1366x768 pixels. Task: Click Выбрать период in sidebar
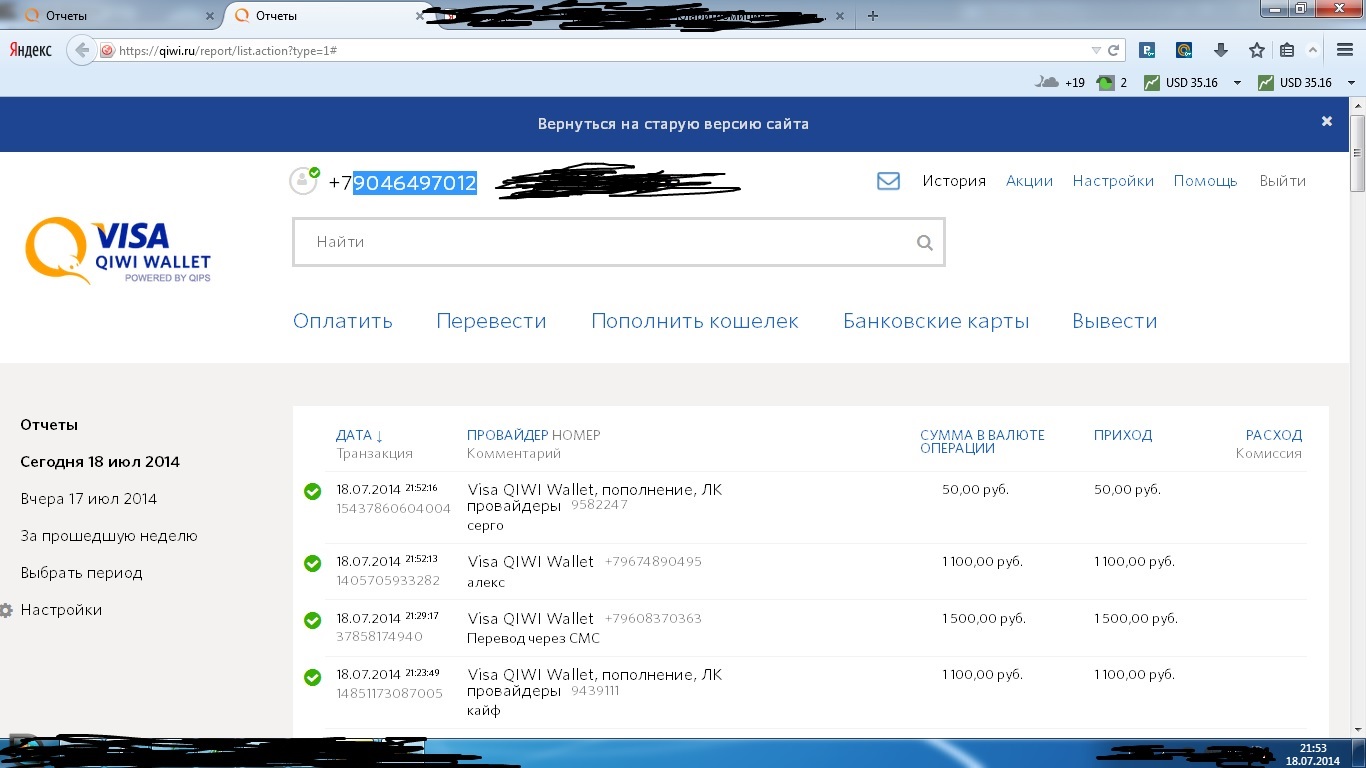[x=81, y=573]
